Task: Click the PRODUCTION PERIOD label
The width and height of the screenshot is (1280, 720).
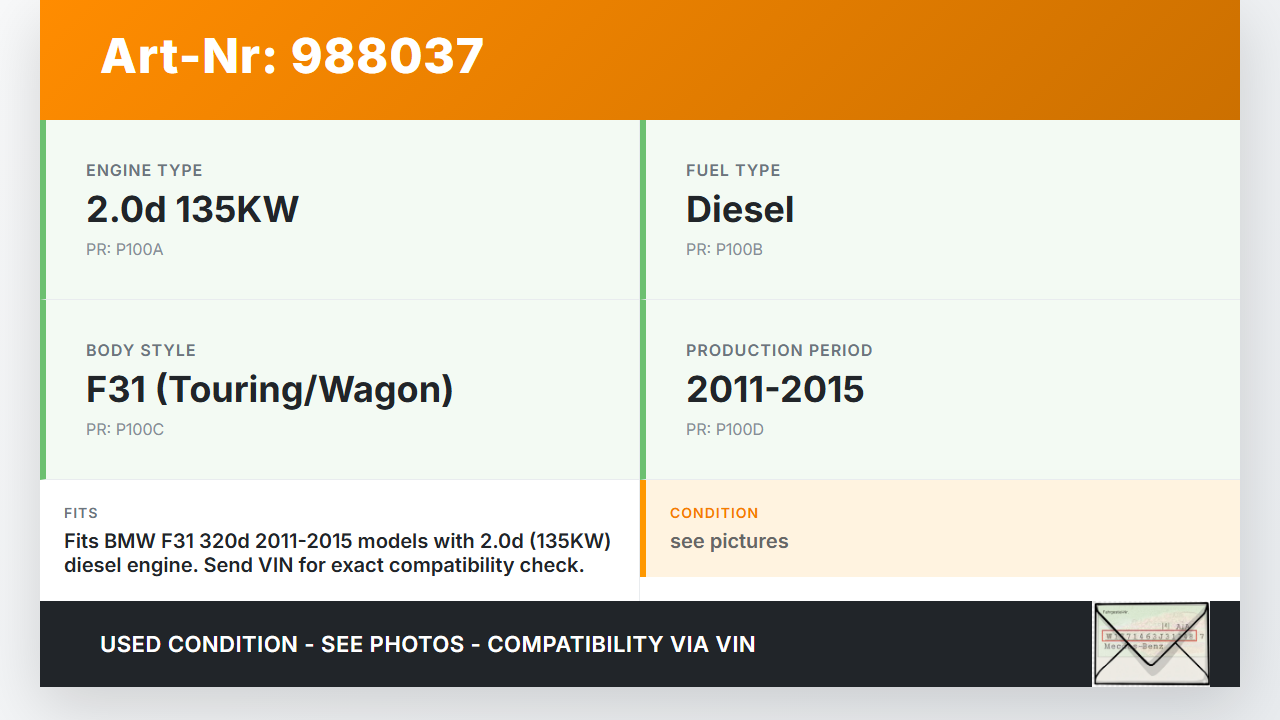Action: 779,351
